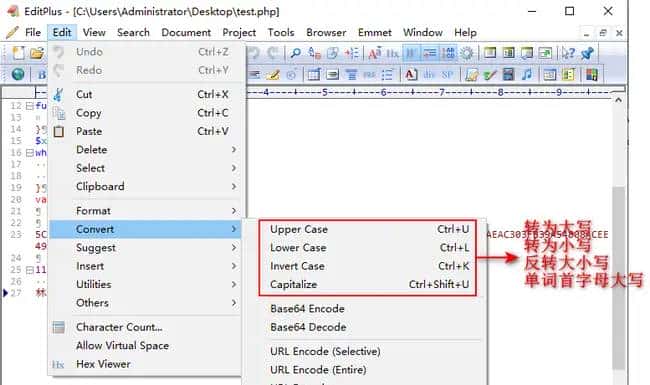
Task: Open the Browser menu
Action: click(x=326, y=32)
